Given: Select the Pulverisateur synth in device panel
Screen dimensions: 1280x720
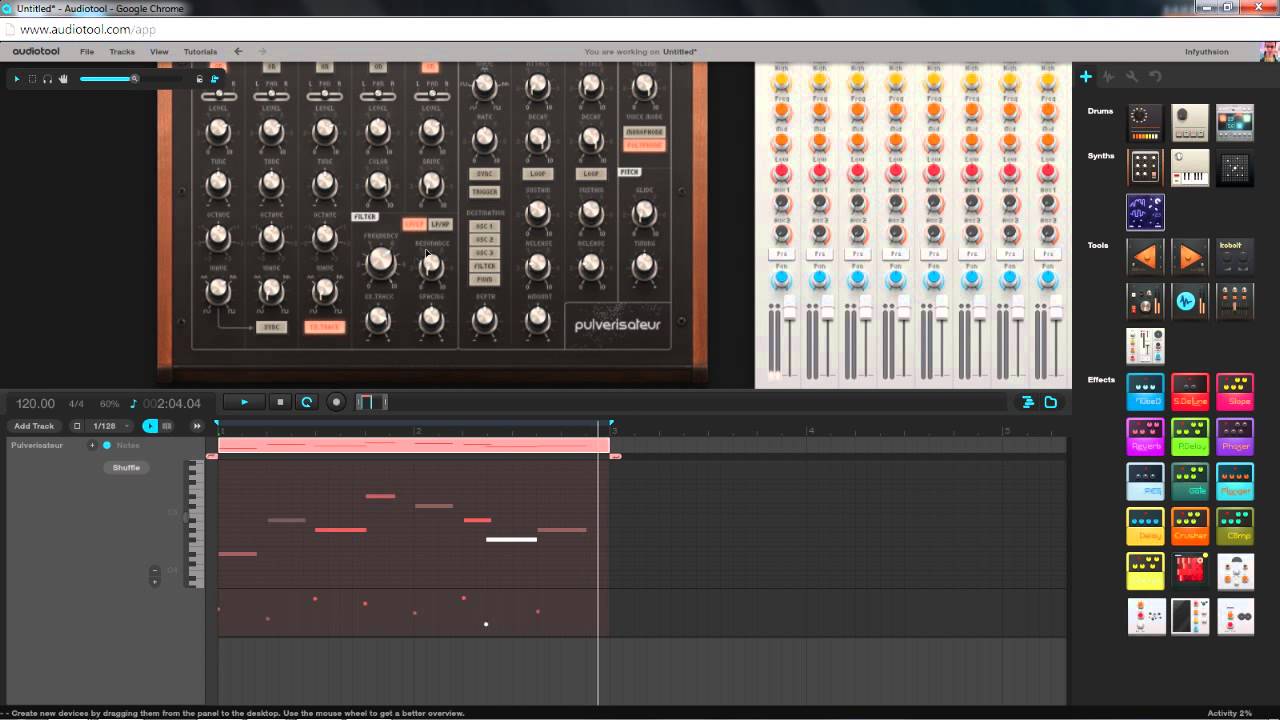Looking at the screenshot, I should [x=1145, y=167].
